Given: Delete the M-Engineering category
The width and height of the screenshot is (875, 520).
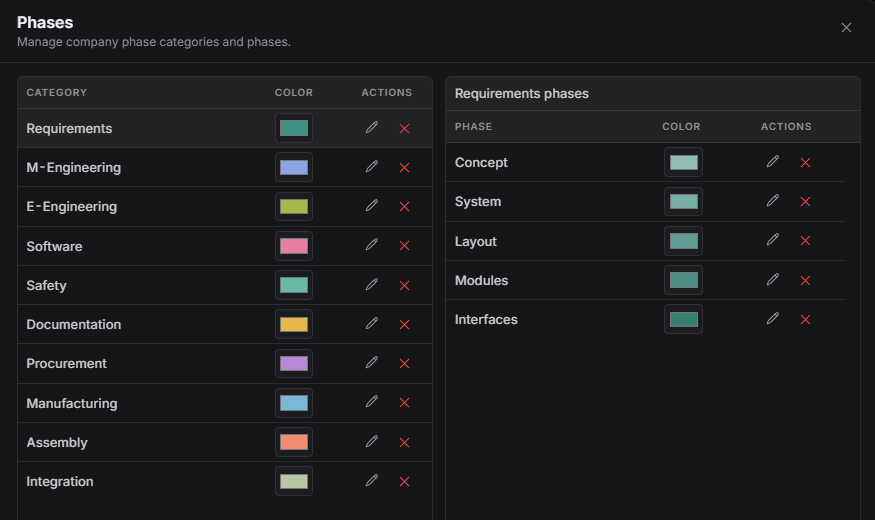Looking at the screenshot, I should [405, 167].
